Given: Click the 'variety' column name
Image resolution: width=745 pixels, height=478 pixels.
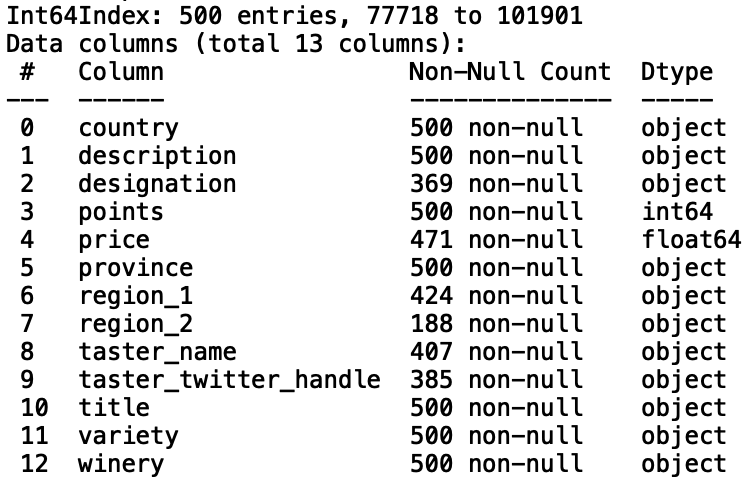Looking at the screenshot, I should pyautogui.click(x=128, y=436).
